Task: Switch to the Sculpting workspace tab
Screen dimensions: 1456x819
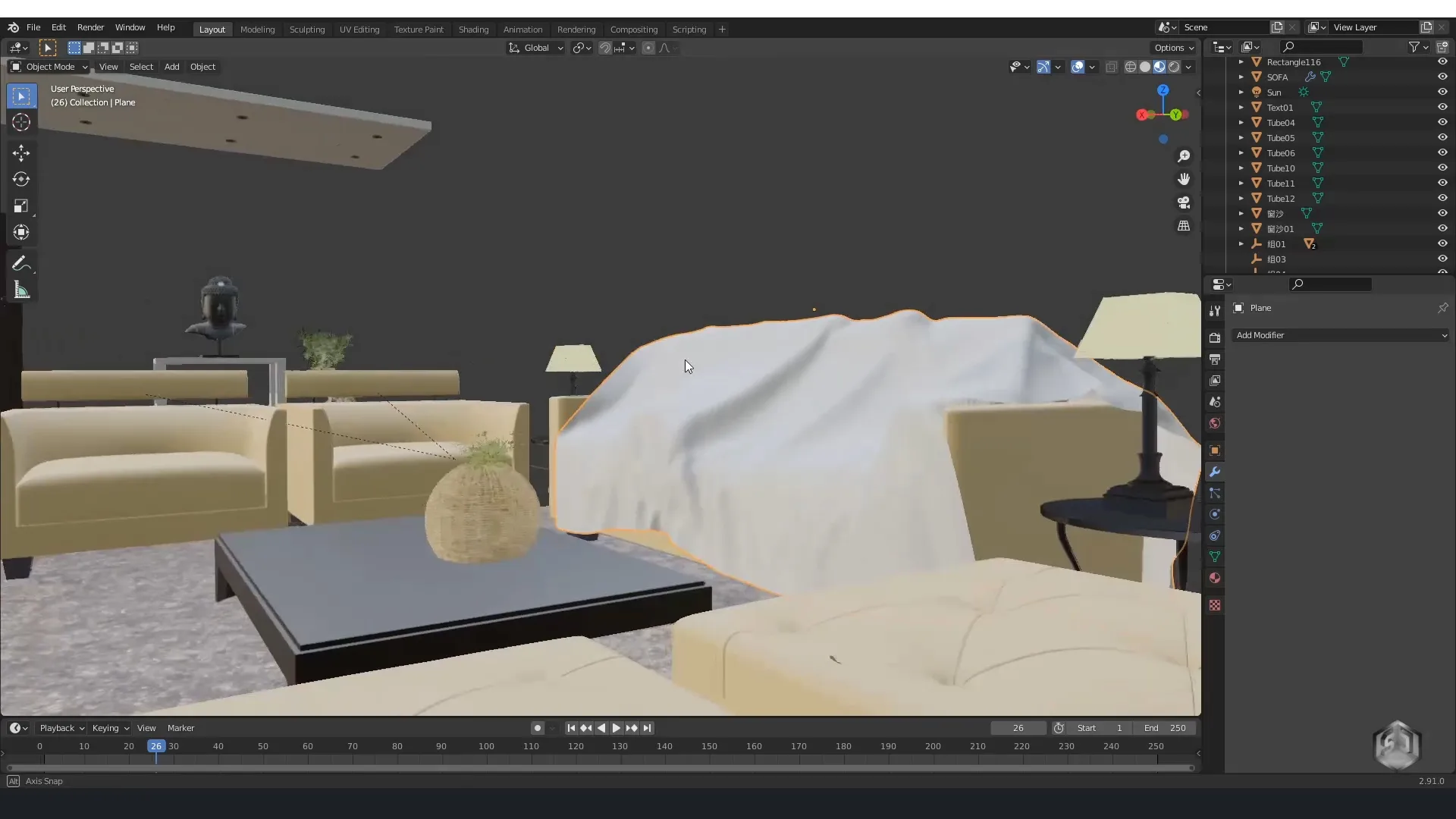Action: point(306,30)
